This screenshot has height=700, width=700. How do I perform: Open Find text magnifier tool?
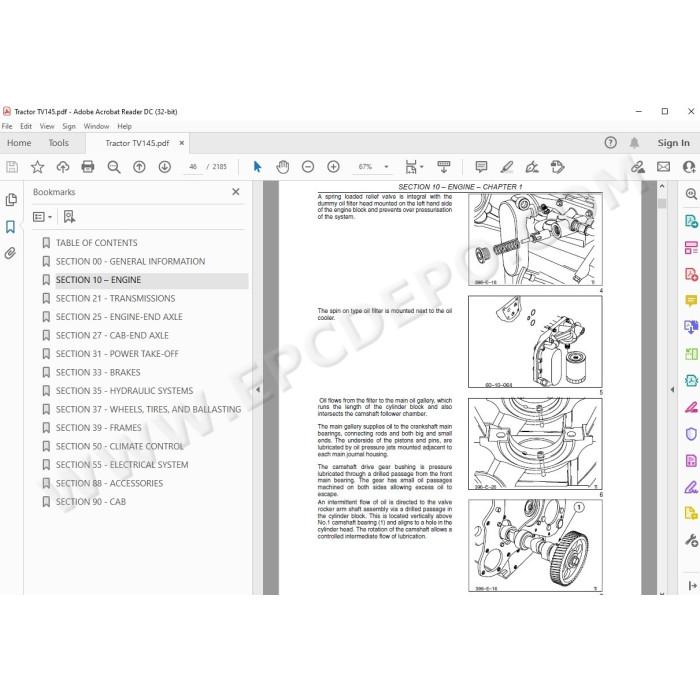coord(114,167)
